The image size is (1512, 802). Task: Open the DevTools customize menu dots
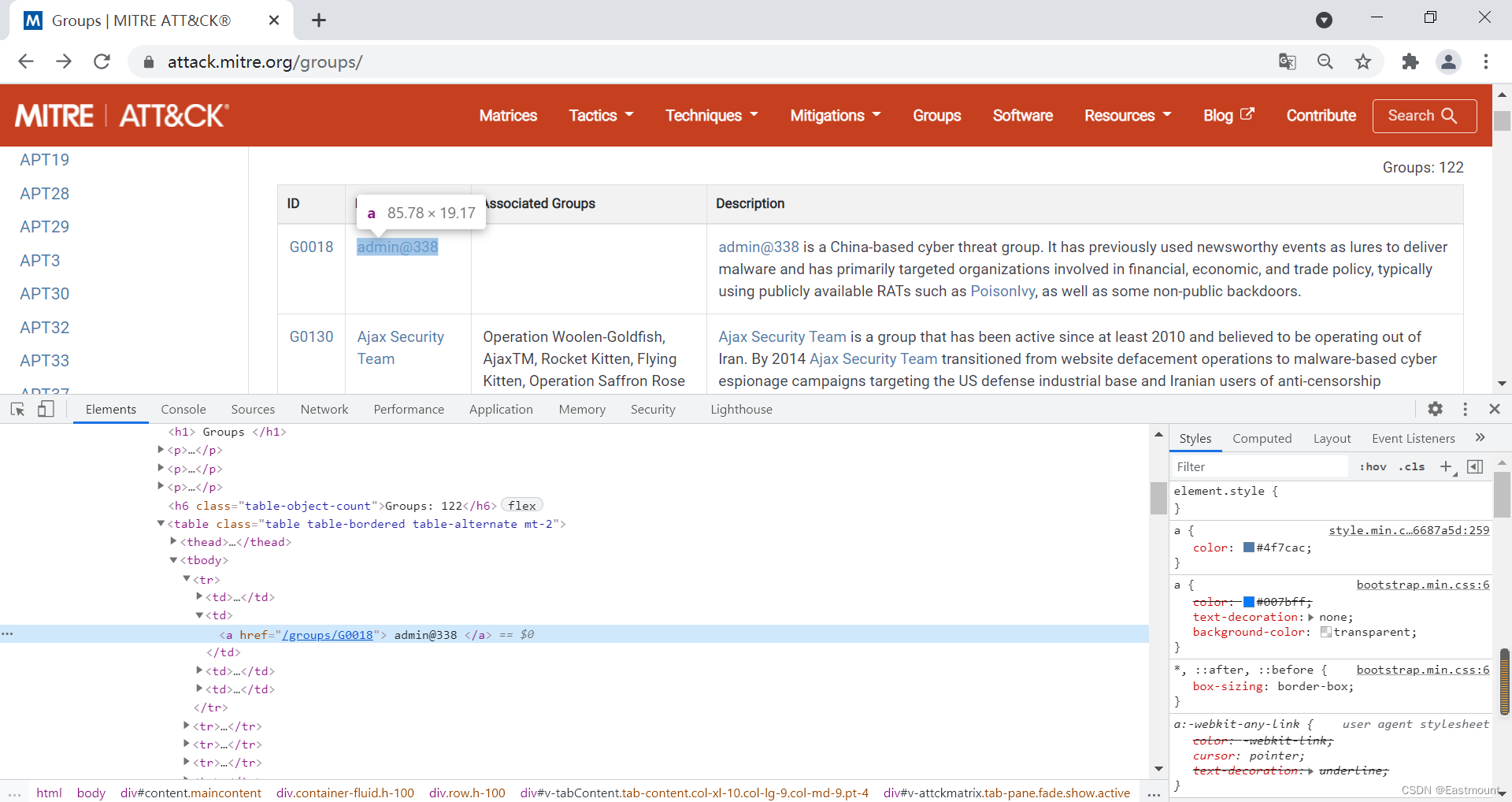click(x=1465, y=409)
